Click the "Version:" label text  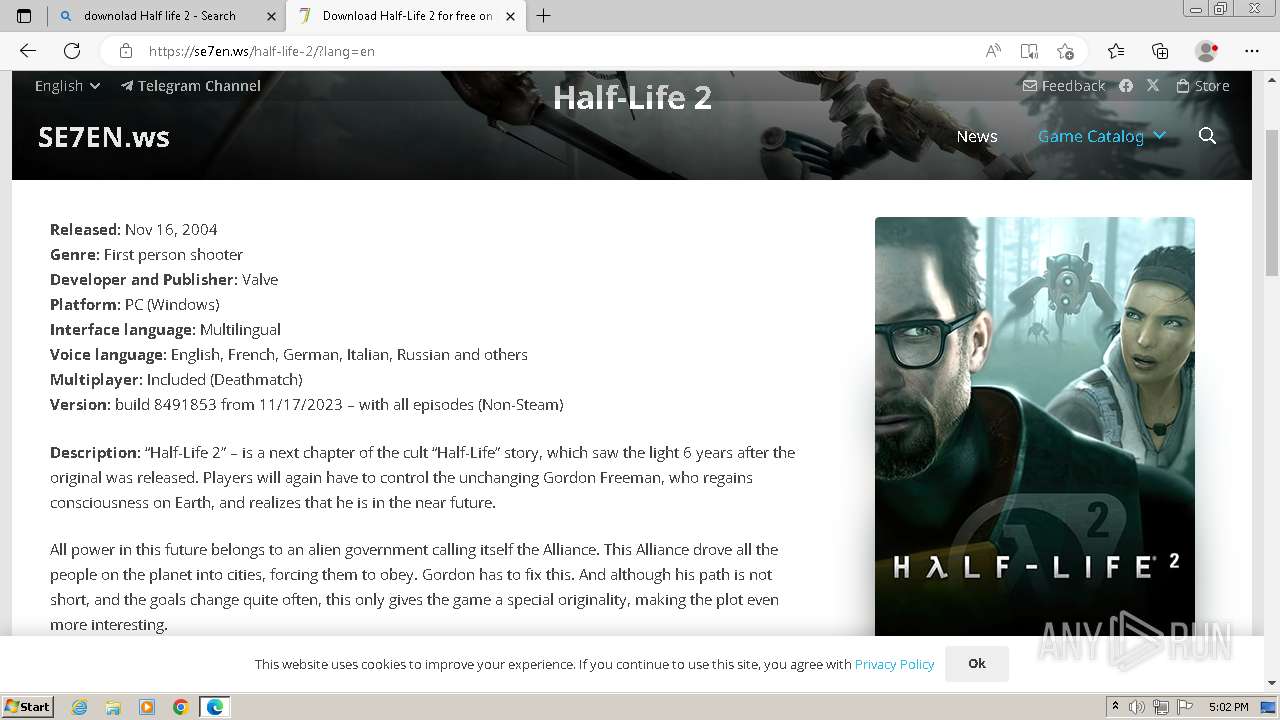point(80,404)
